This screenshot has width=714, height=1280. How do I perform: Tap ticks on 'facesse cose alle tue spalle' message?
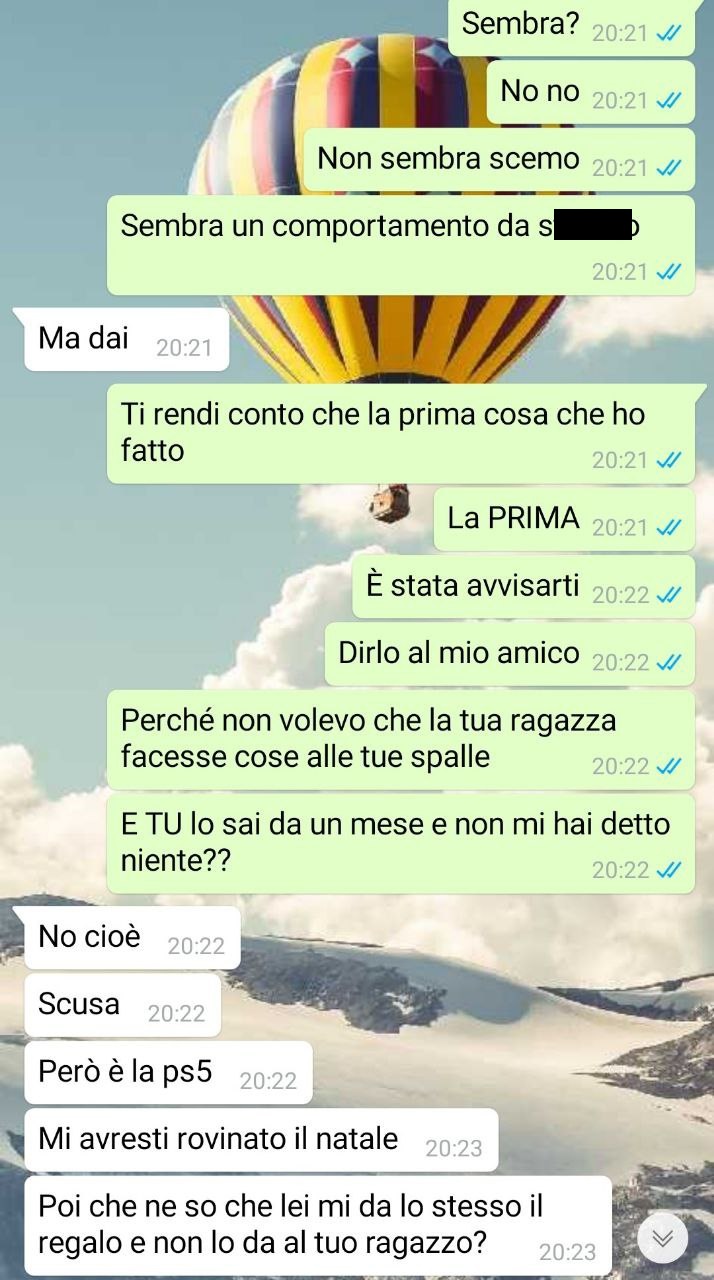668,766
